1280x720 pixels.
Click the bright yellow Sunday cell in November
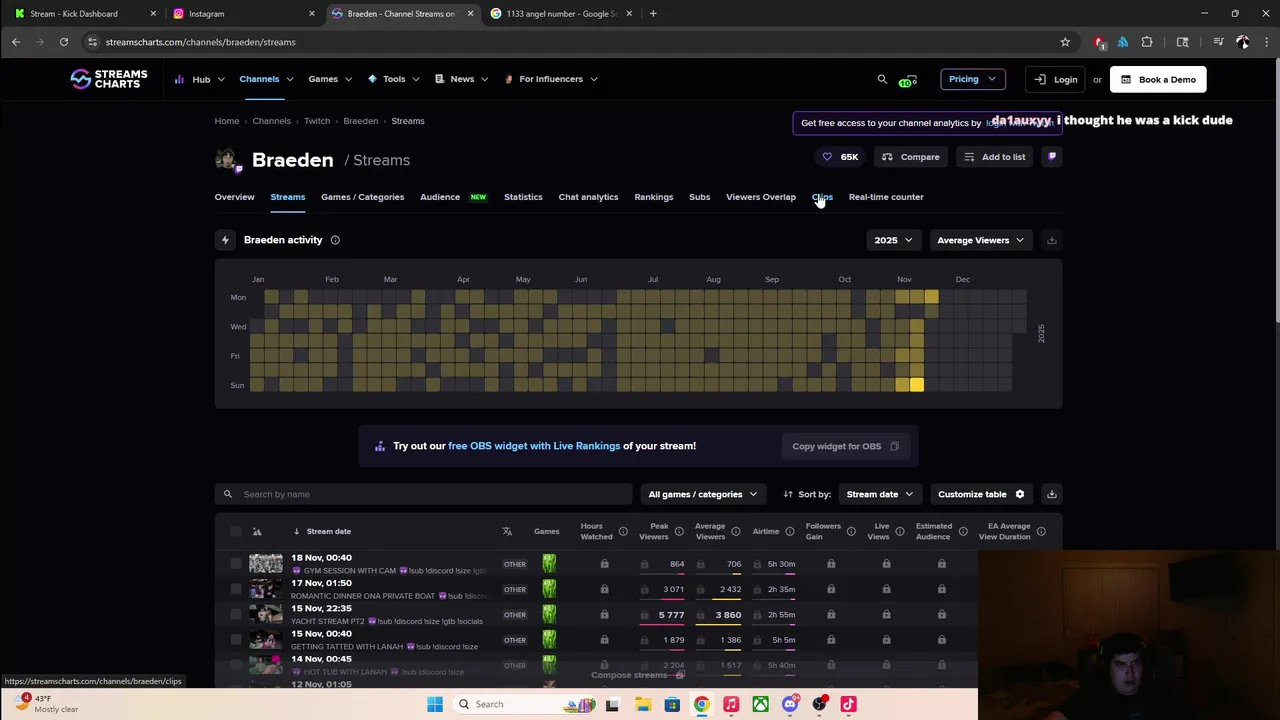click(917, 385)
